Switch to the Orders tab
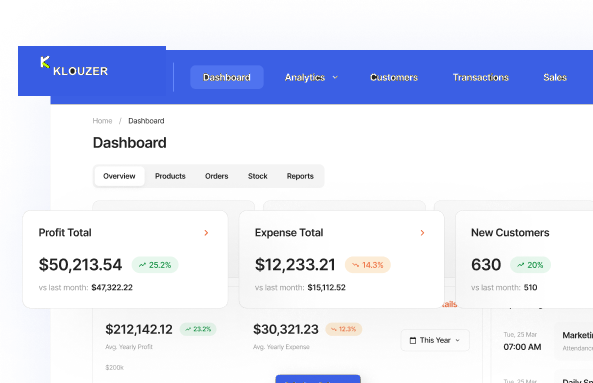The image size is (593, 383). pos(217,176)
